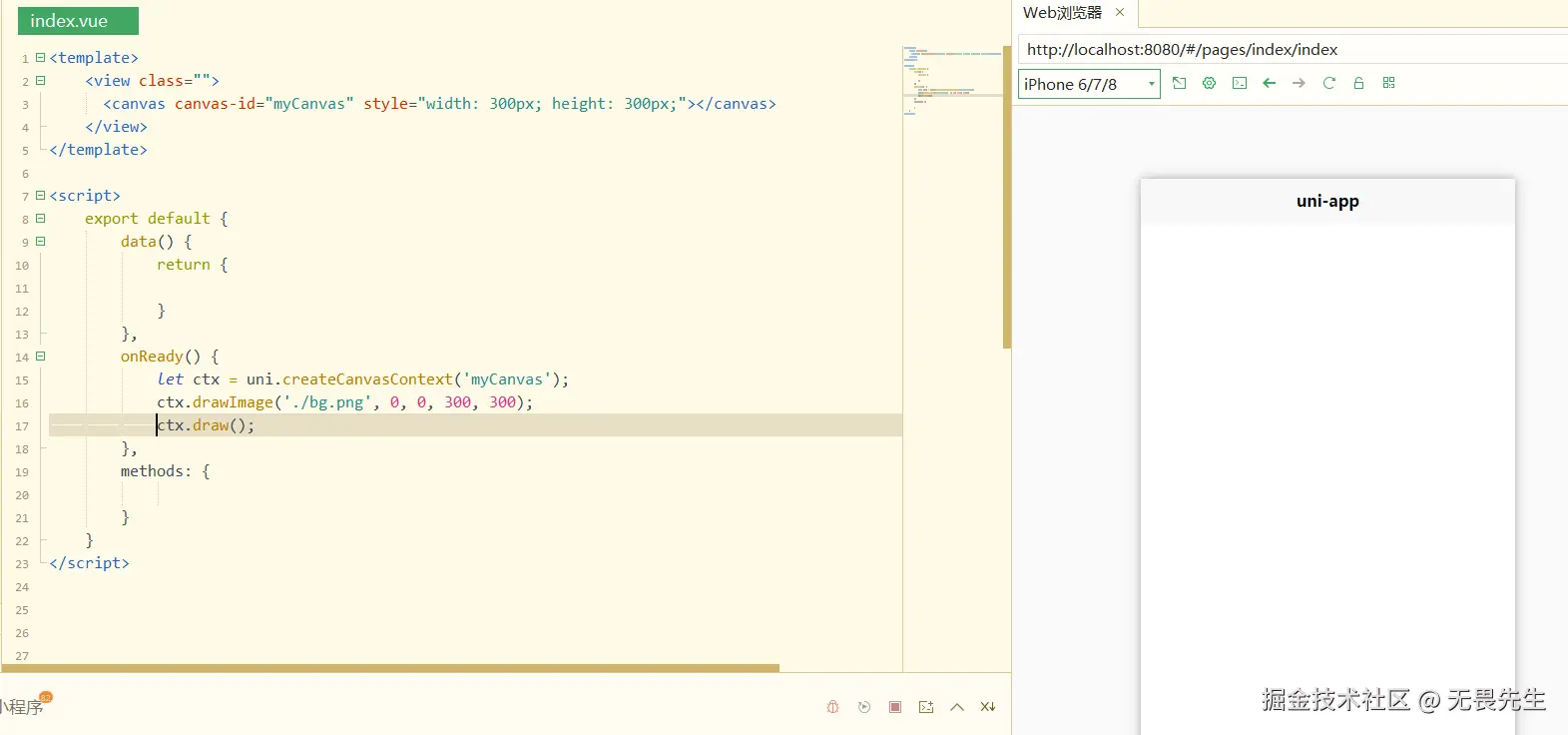
Task: Collapse the script tag fold marker
Action: click(x=41, y=196)
